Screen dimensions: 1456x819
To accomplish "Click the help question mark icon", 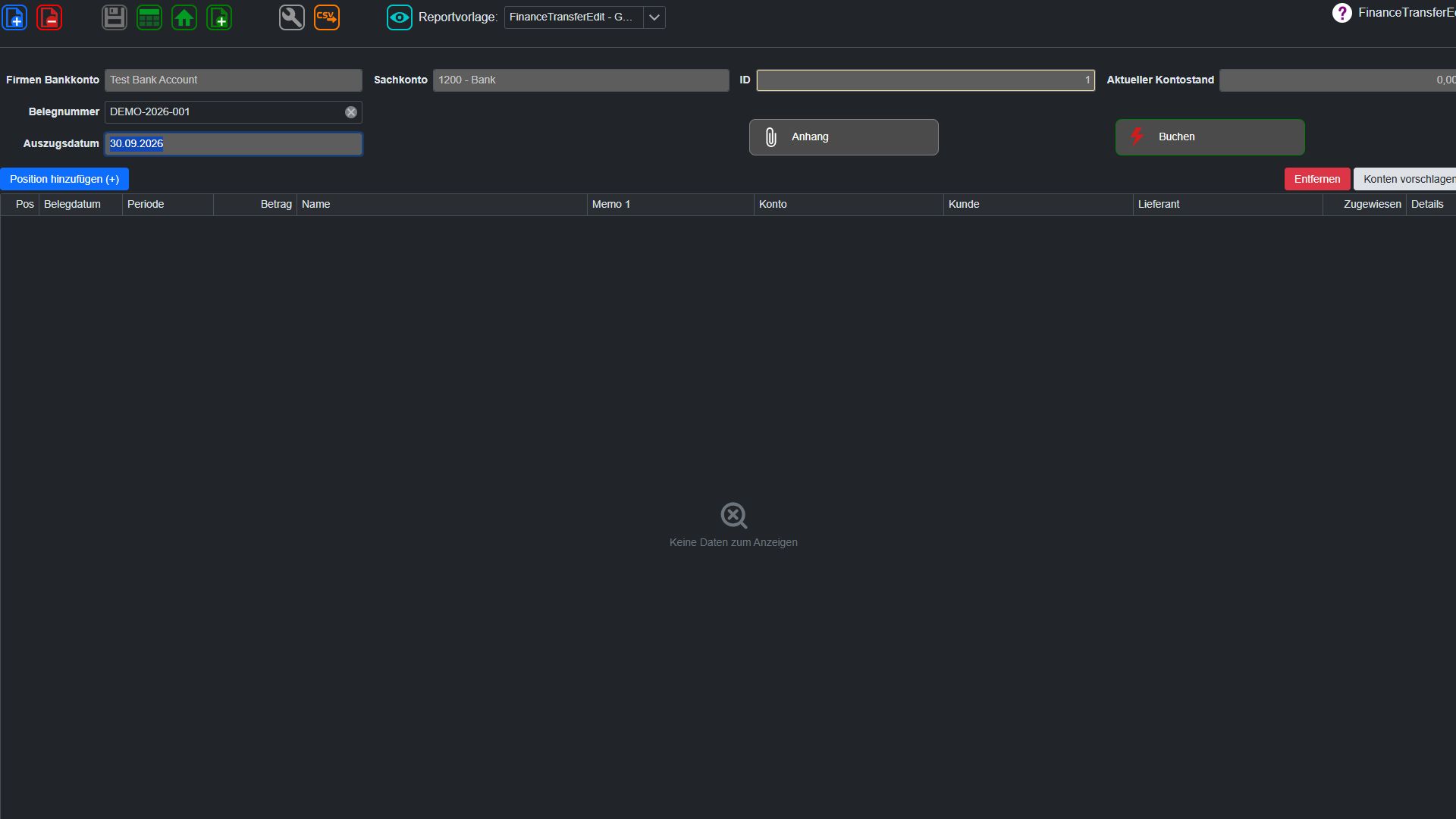I will point(1342,13).
